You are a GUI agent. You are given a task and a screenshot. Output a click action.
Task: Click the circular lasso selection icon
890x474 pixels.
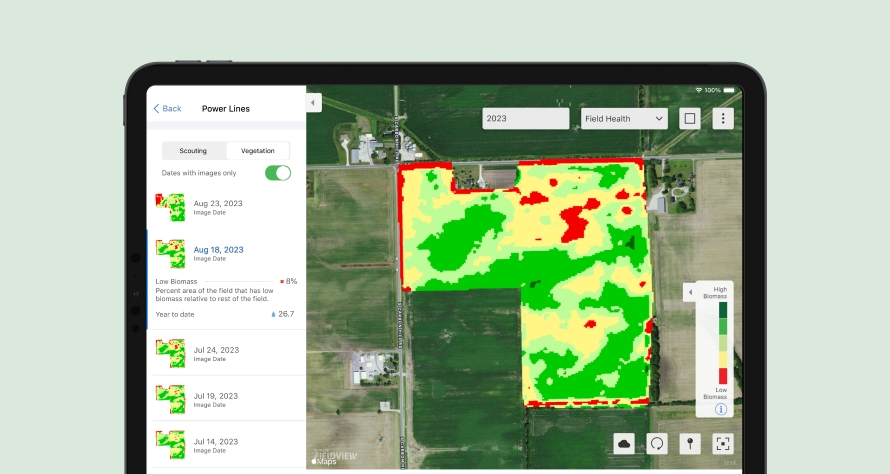tap(657, 444)
